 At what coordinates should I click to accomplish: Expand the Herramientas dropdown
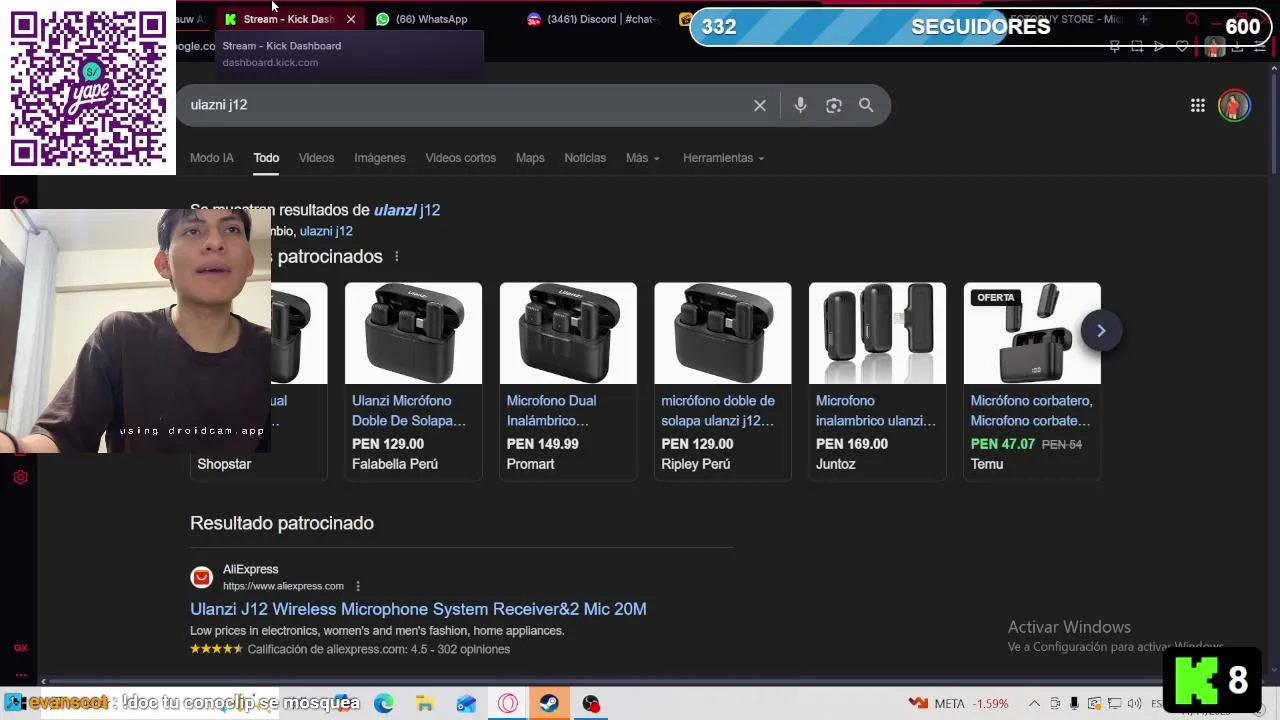(x=723, y=158)
